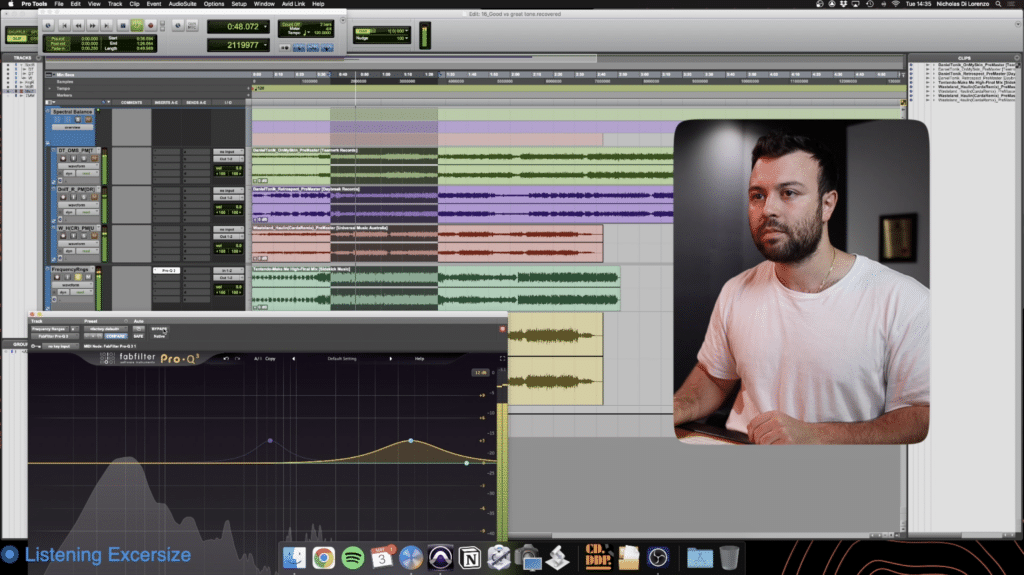Click the Fast Forward transport button

pyautogui.click(x=93, y=25)
